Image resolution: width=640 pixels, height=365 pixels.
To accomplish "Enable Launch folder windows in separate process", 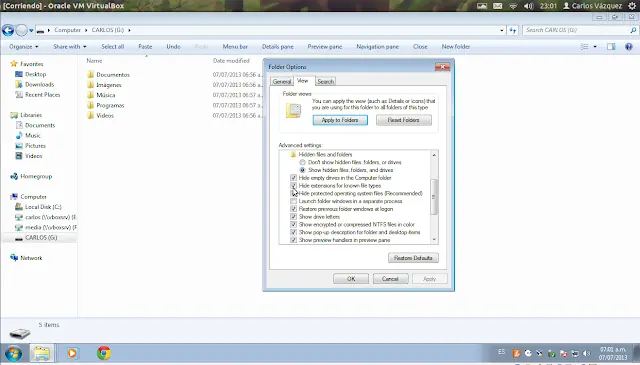I will tap(293, 201).
